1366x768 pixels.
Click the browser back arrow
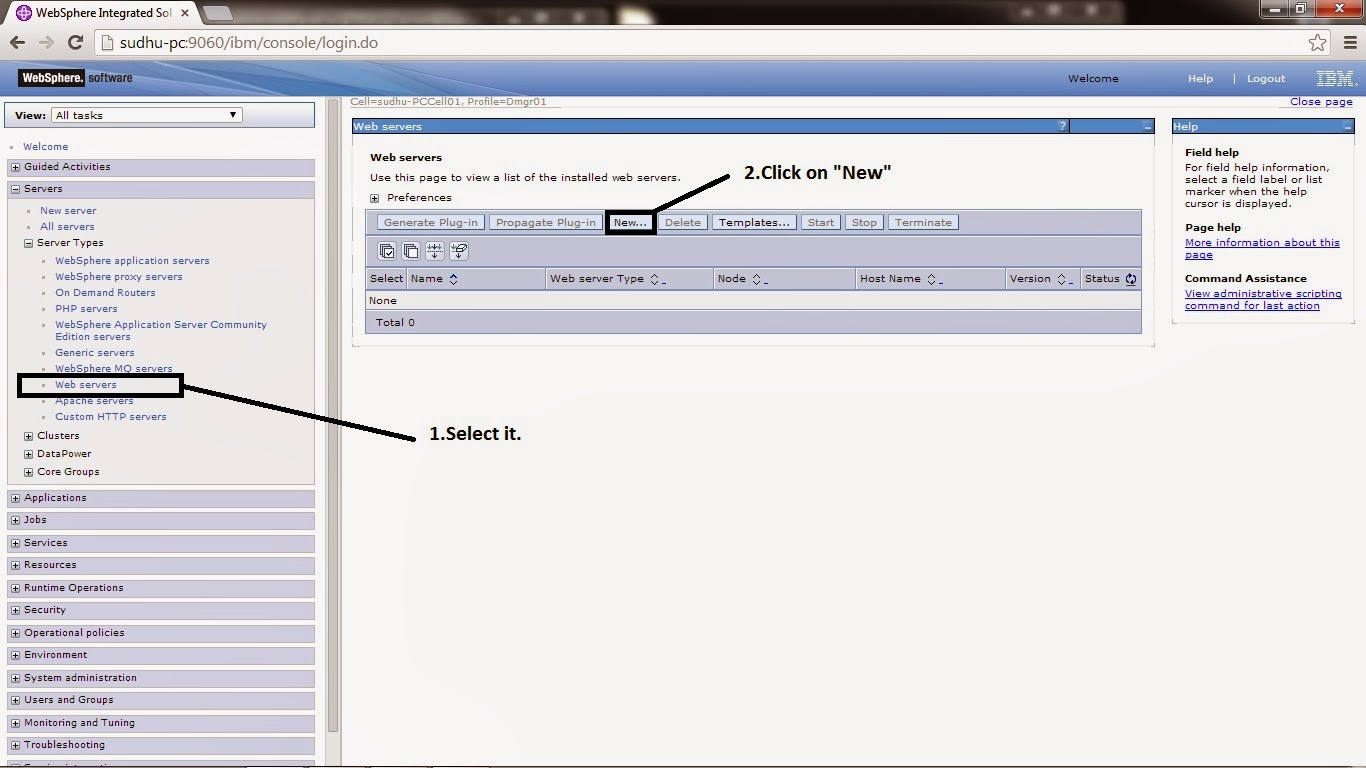pos(17,42)
